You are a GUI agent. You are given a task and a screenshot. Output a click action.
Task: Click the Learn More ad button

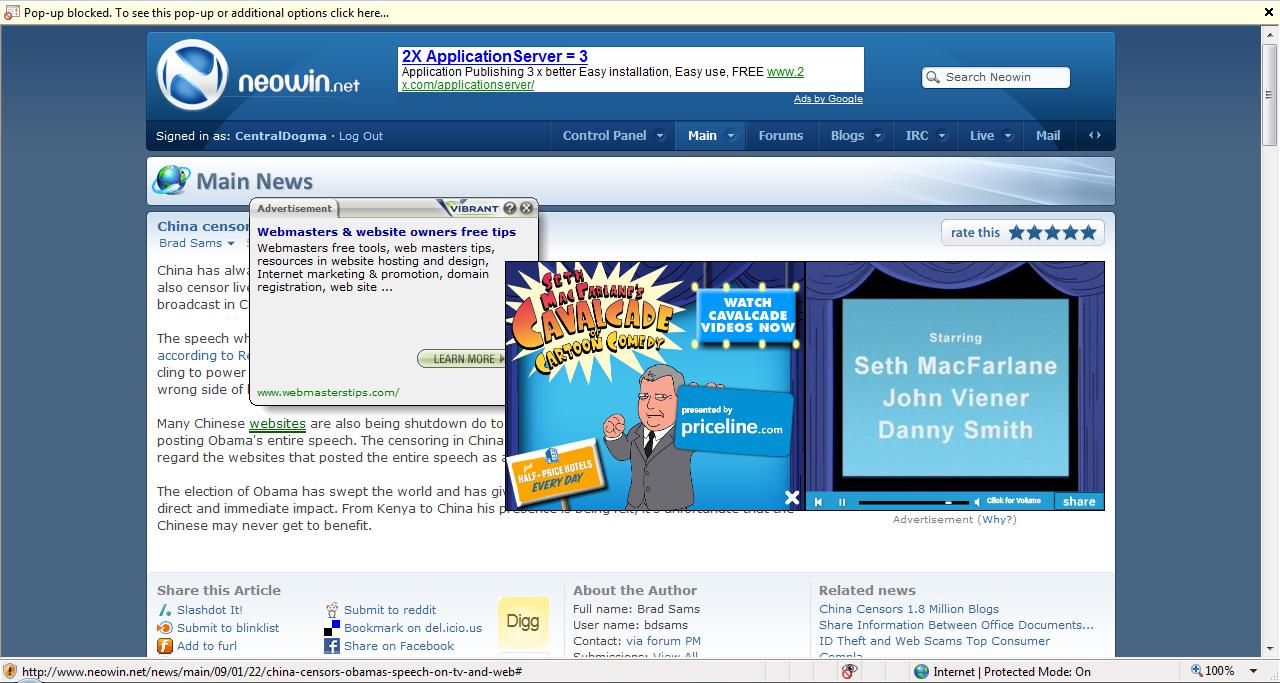461,359
